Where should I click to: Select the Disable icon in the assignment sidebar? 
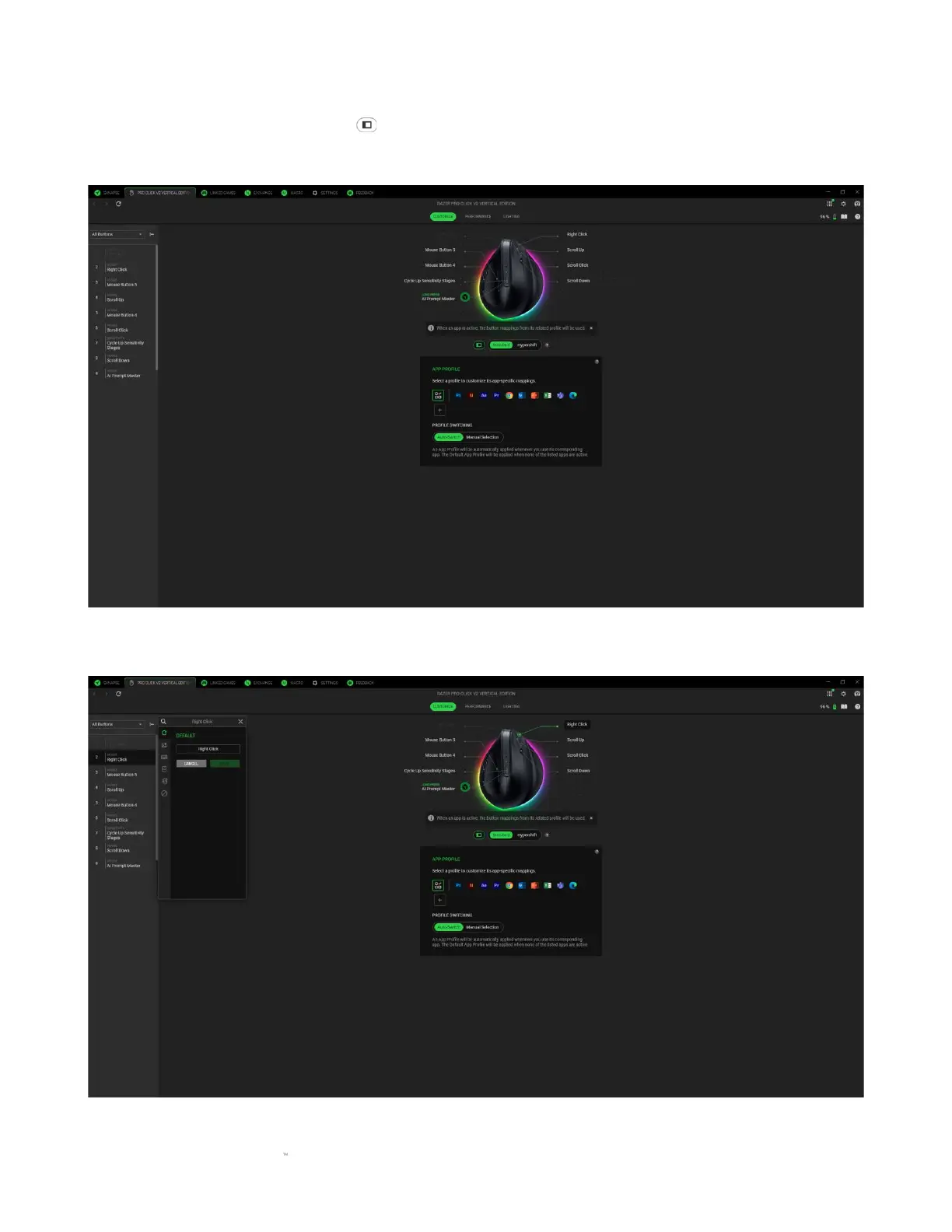coord(164,793)
